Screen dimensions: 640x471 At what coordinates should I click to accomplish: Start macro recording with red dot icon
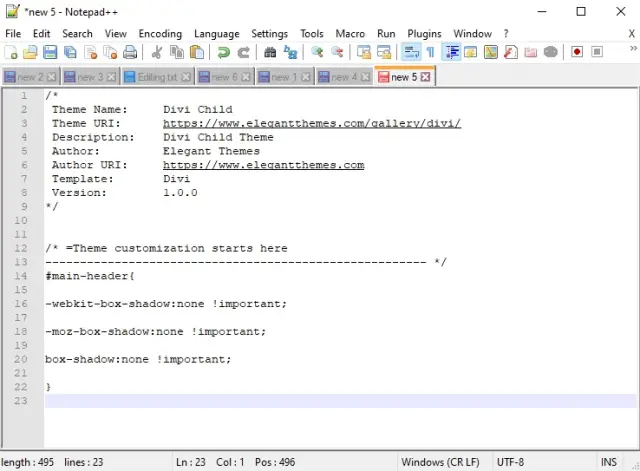pos(577,52)
